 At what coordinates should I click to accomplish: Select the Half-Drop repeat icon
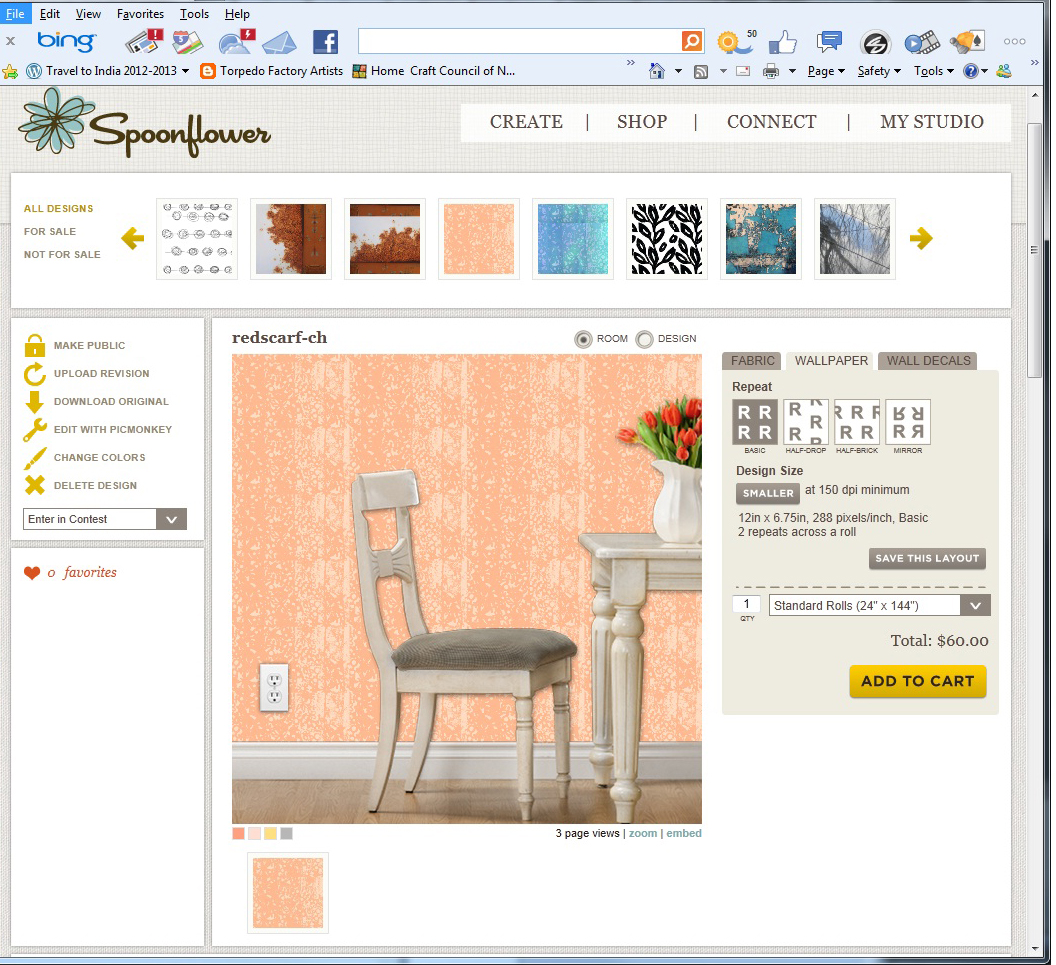(x=806, y=421)
